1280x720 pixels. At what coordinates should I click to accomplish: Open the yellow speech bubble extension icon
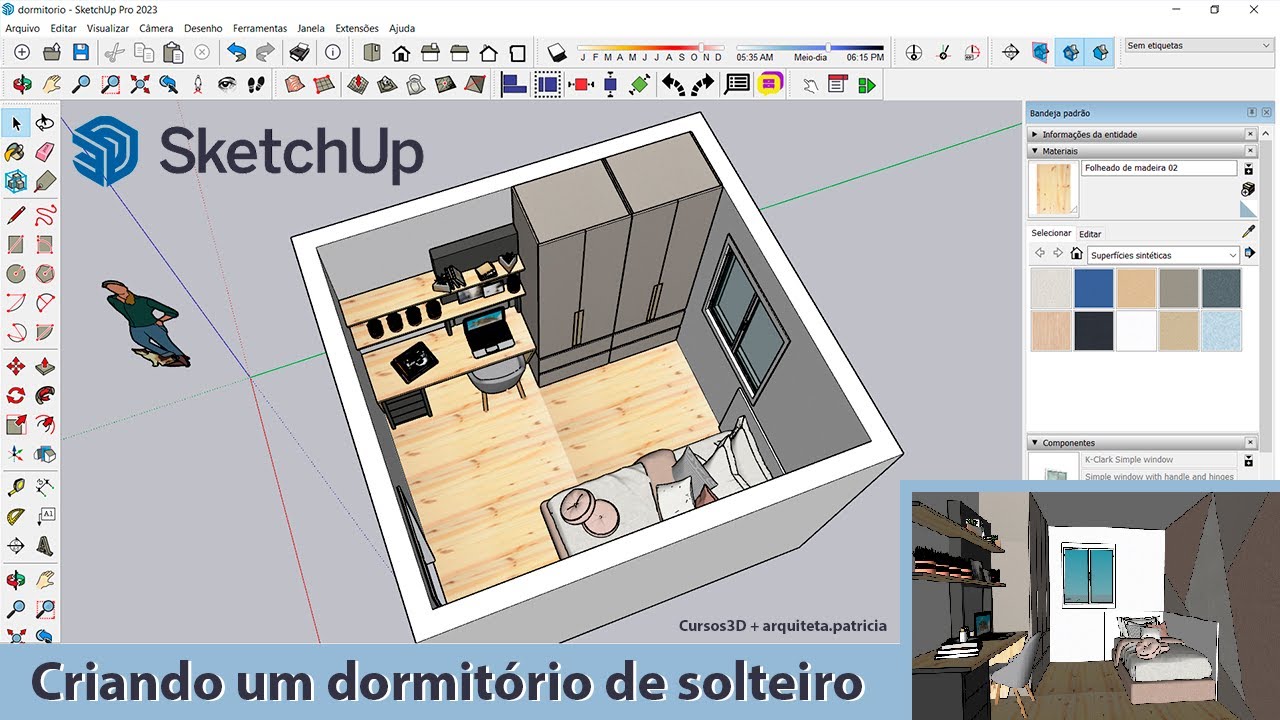coord(768,85)
